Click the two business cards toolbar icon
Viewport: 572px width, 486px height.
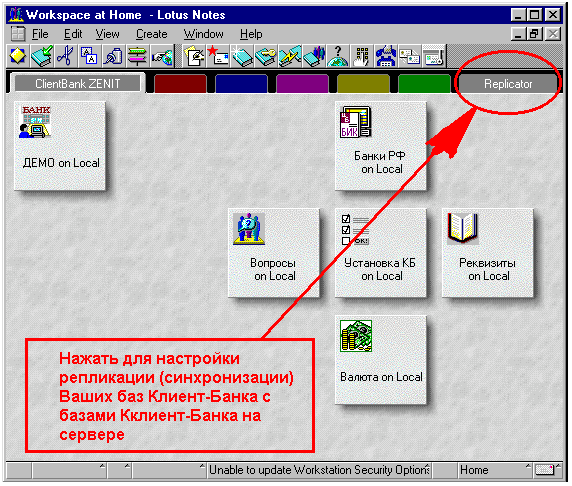(409, 57)
